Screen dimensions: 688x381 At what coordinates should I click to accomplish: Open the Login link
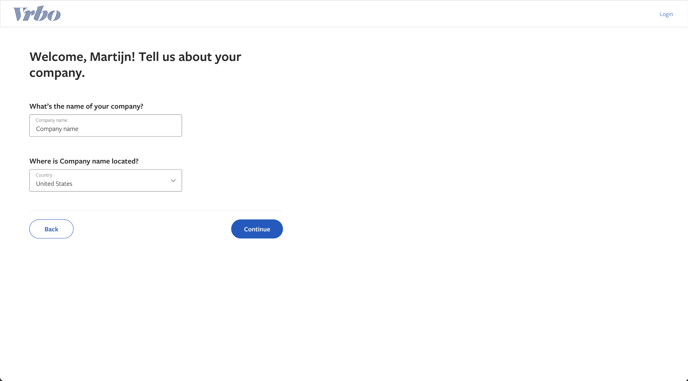[x=666, y=14]
